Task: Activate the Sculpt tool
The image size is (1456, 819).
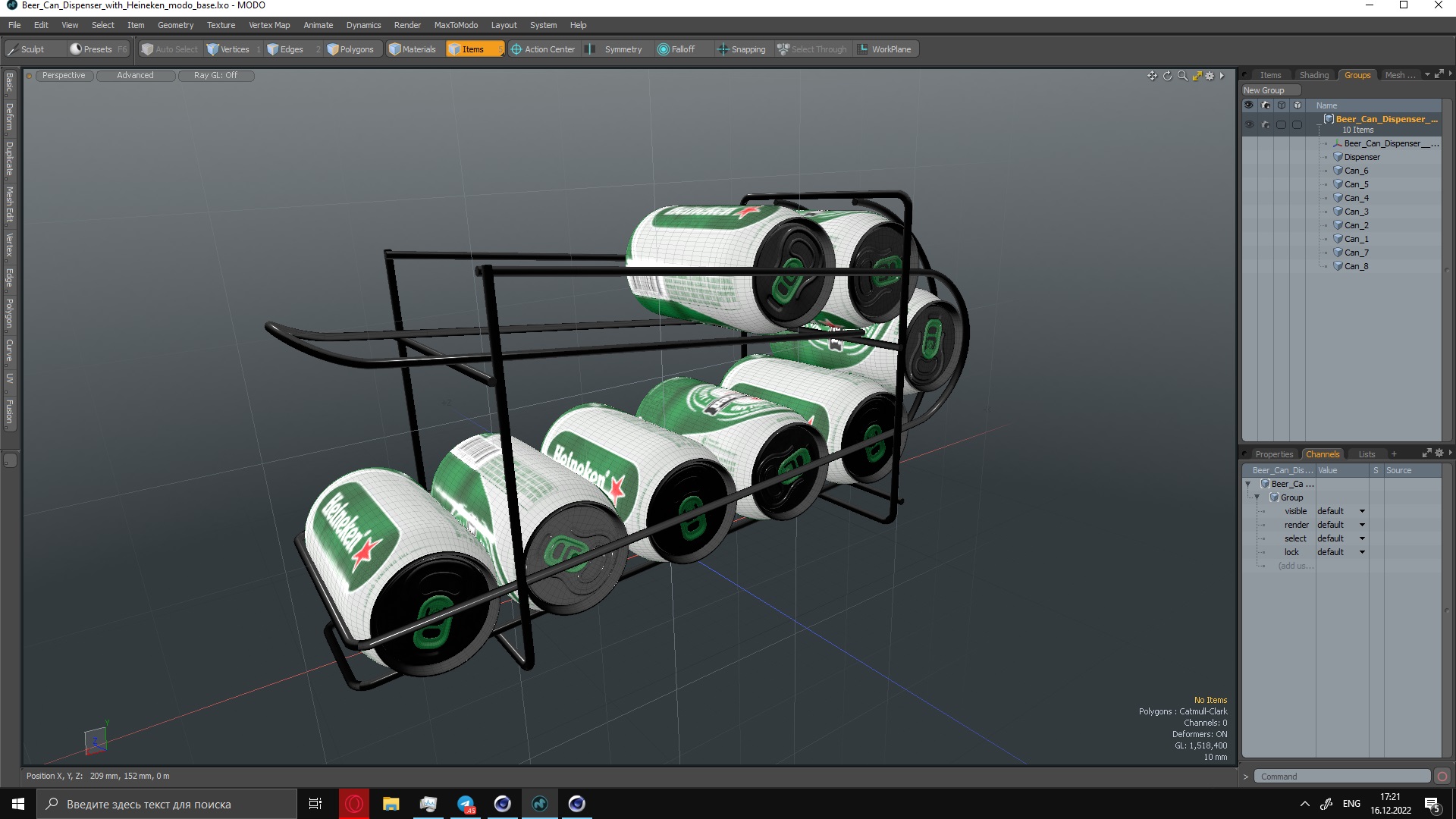Action: (x=33, y=49)
